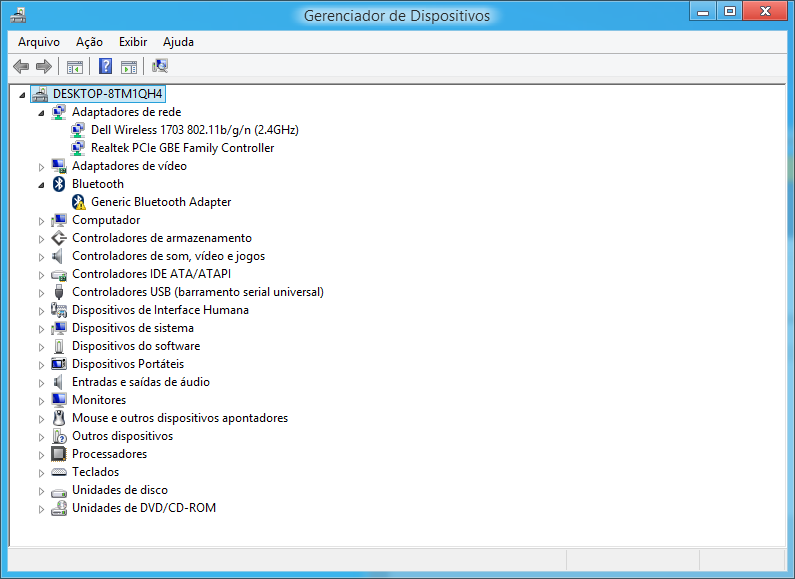This screenshot has width=795, height=579.
Task: Open the Exibir menu
Action: (133, 42)
